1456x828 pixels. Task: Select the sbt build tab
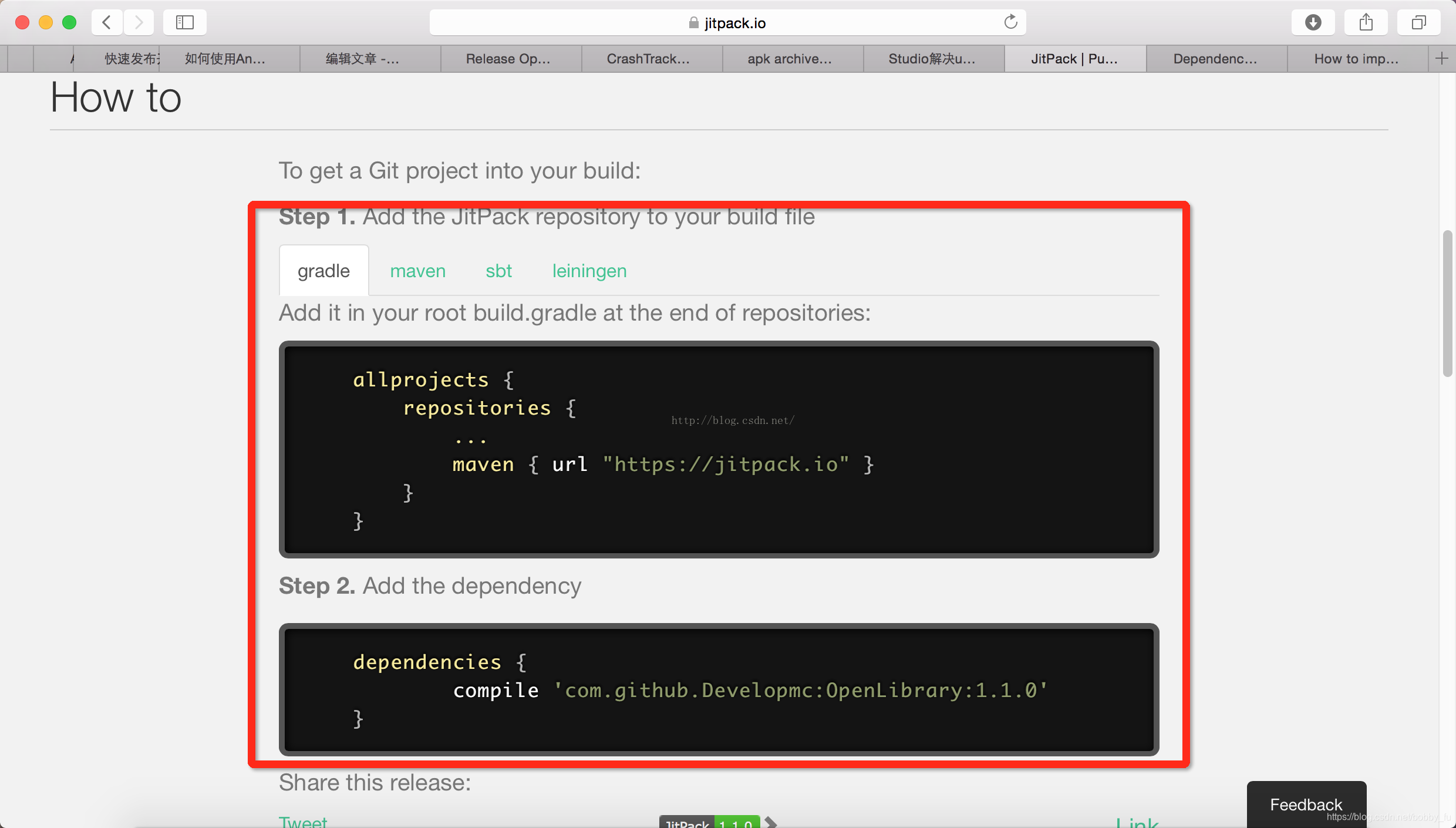499,271
